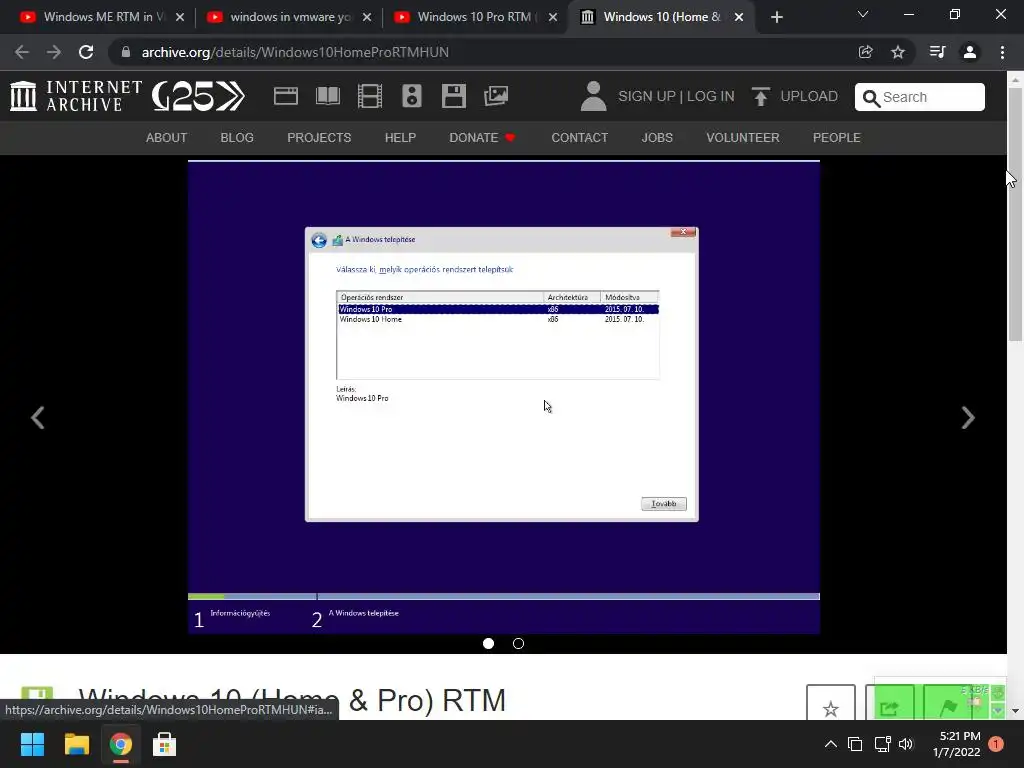Screen dimensions: 1024x768
Task: Open BLOG in navigation bar
Action: 237,138
